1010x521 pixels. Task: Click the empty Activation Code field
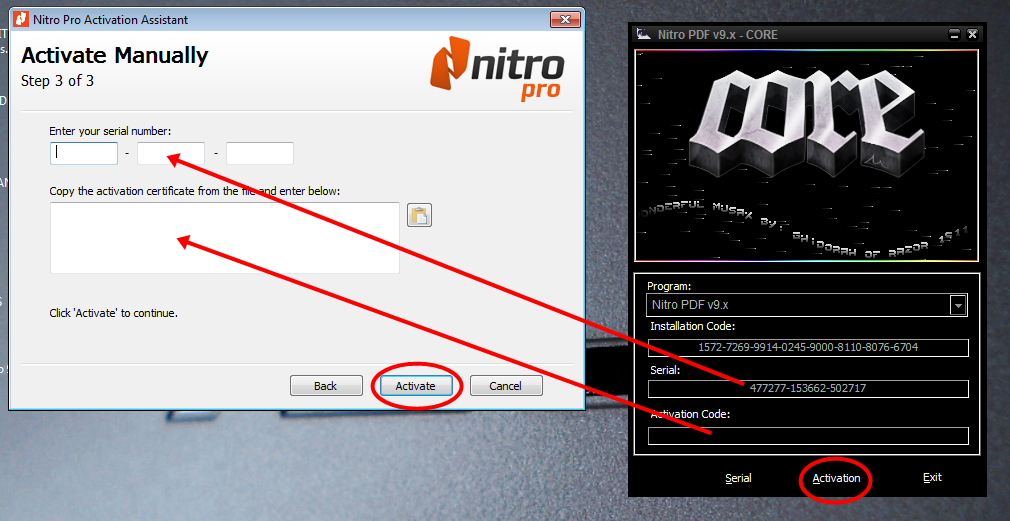pyautogui.click(x=808, y=436)
